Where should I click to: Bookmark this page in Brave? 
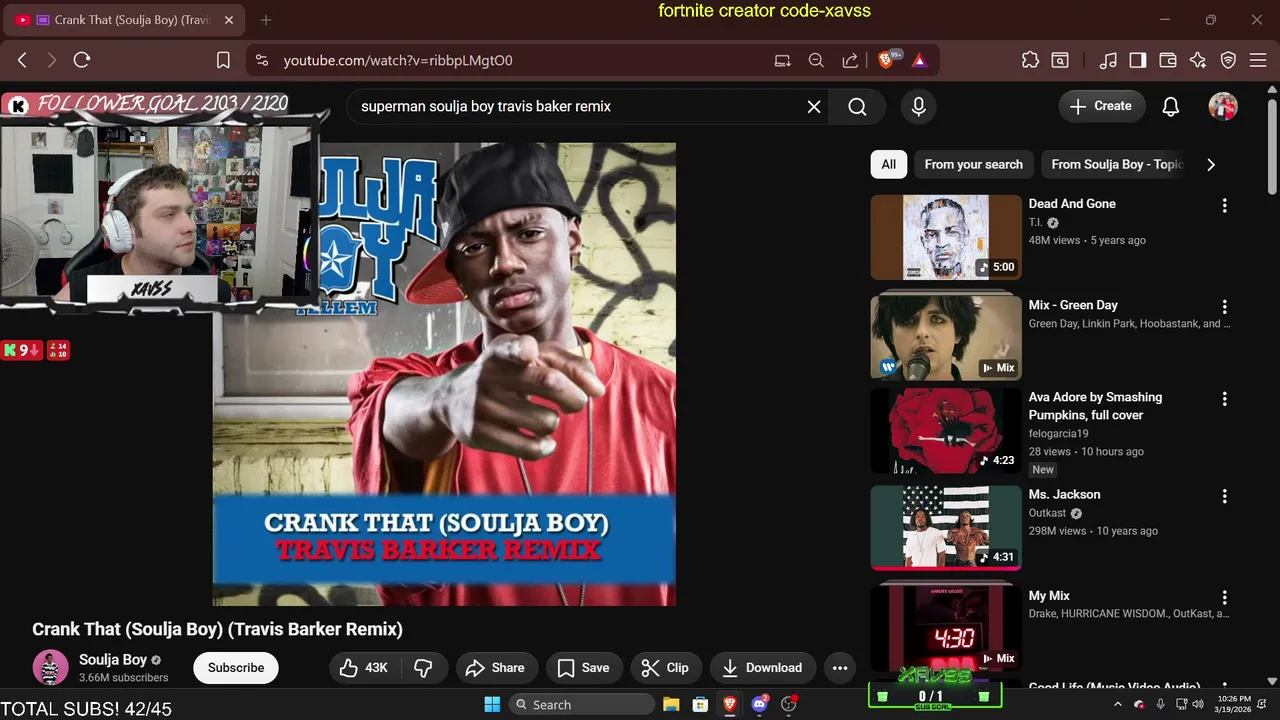(223, 60)
